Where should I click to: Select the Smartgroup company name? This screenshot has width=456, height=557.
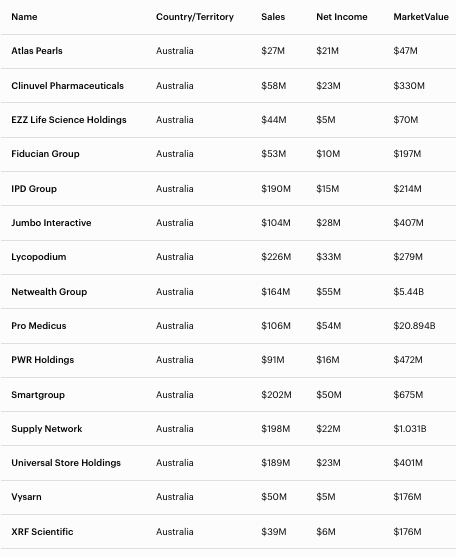pyautogui.click(x=38, y=395)
